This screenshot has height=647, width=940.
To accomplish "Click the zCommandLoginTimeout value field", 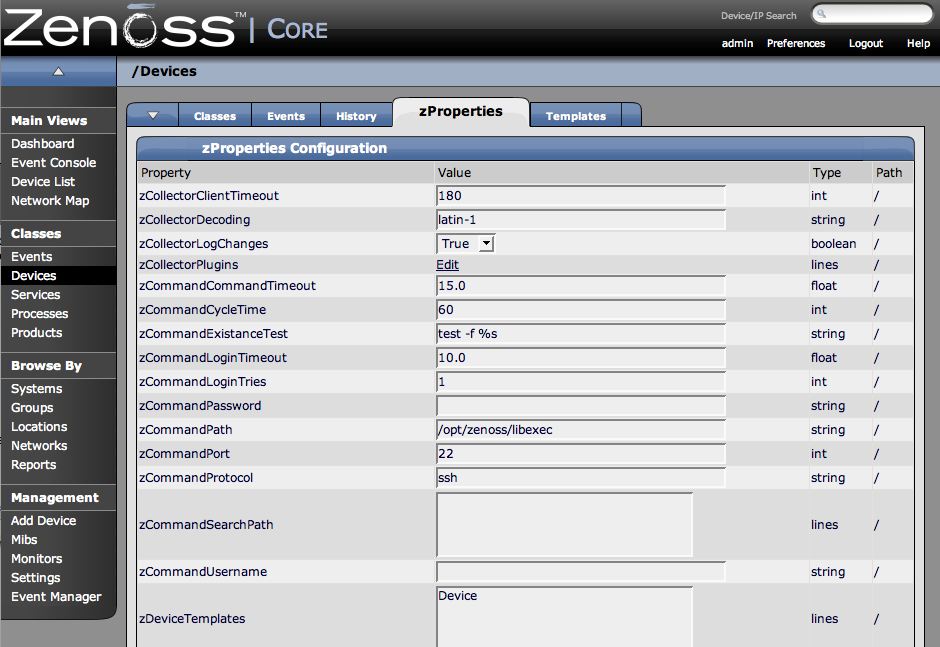I will (581, 357).
